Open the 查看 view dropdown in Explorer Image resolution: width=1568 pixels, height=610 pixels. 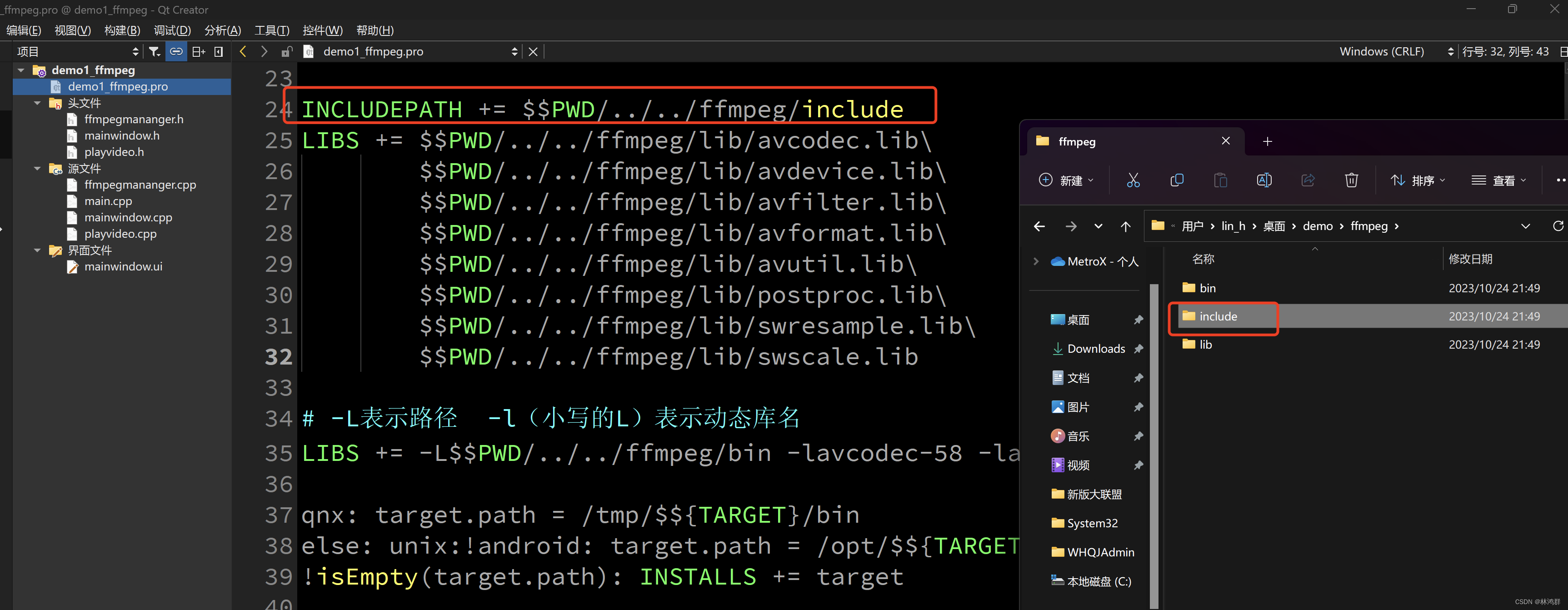[x=1499, y=180]
